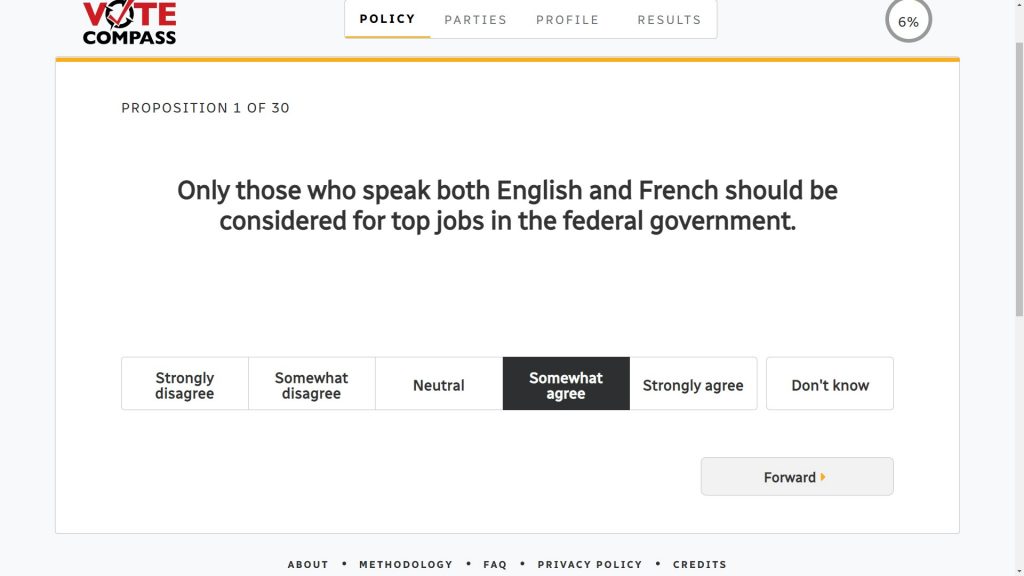Pick the Somewhat agree option
Image resolution: width=1024 pixels, height=576 pixels.
pos(566,385)
